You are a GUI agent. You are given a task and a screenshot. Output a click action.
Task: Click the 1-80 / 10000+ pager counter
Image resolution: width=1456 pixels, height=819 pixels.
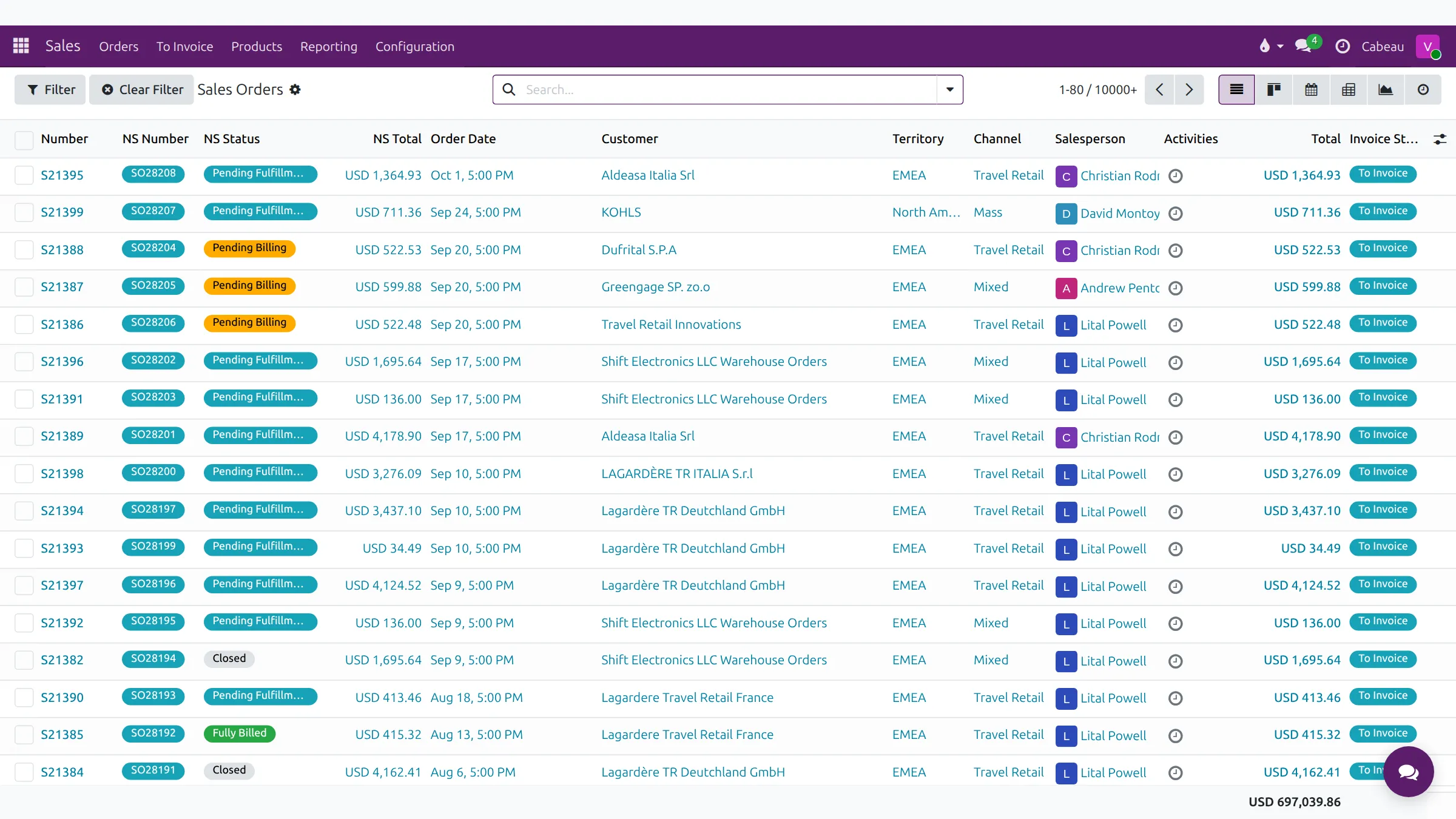1097,90
